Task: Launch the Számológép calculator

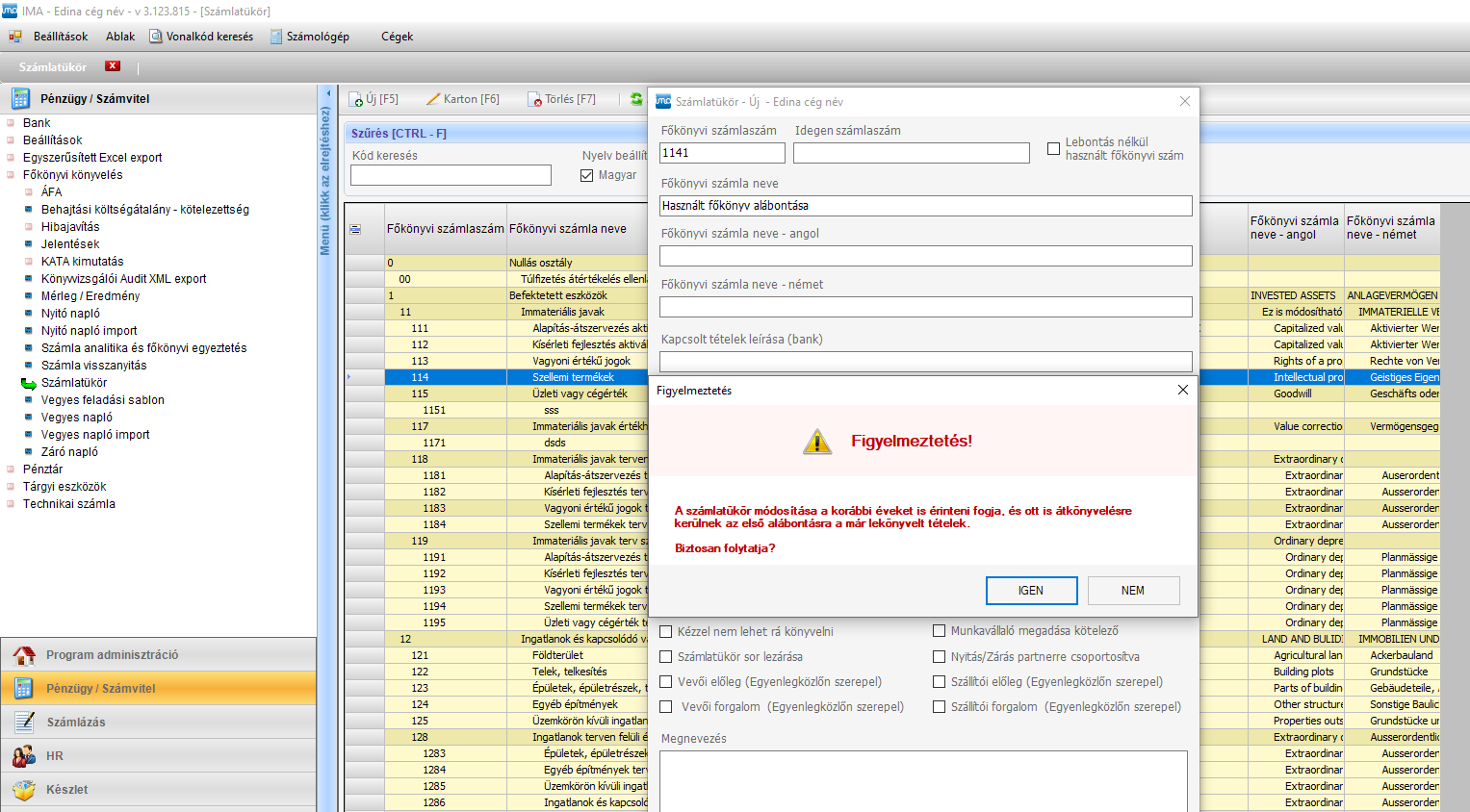Action: [x=309, y=37]
